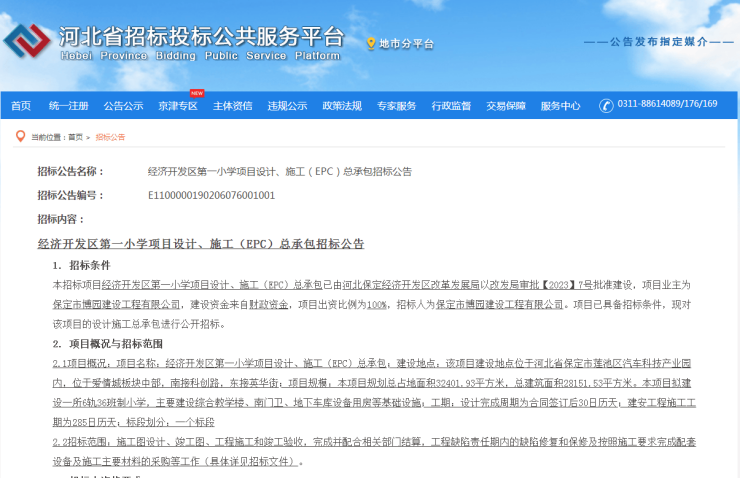The image size is (740, 478).
Task: Click 招标公告 breadcrumb link
Action: point(110,137)
